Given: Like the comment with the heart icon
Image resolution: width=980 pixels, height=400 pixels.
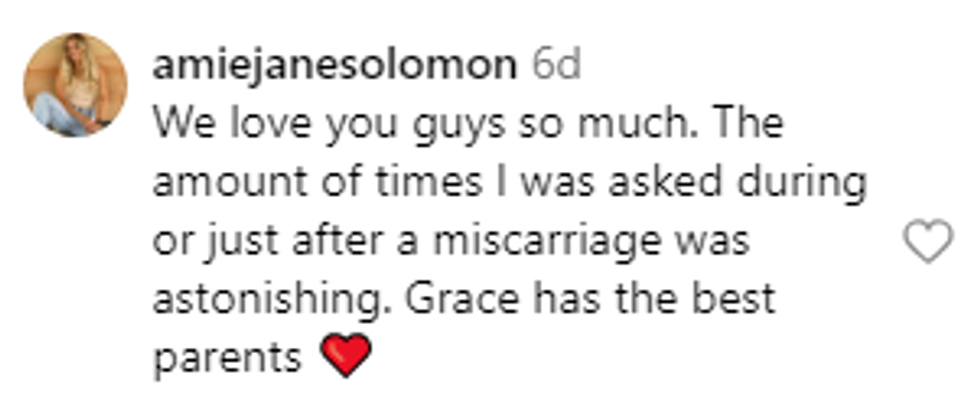Looking at the screenshot, I should tap(928, 242).
